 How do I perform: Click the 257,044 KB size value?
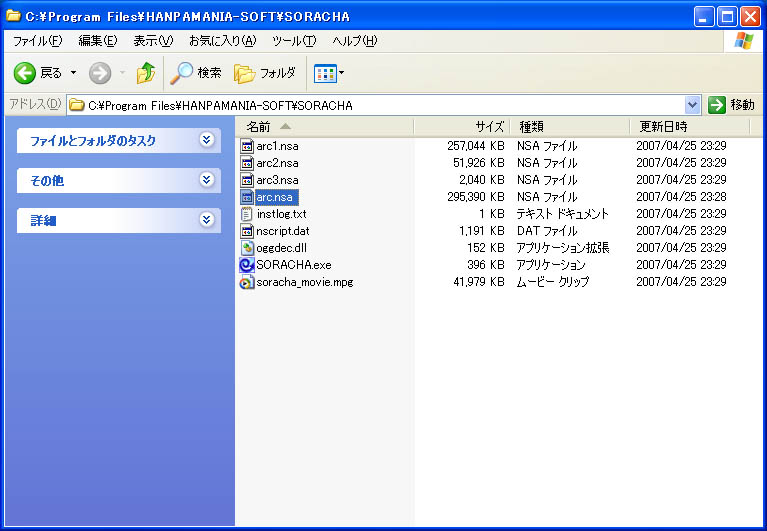(x=475, y=146)
